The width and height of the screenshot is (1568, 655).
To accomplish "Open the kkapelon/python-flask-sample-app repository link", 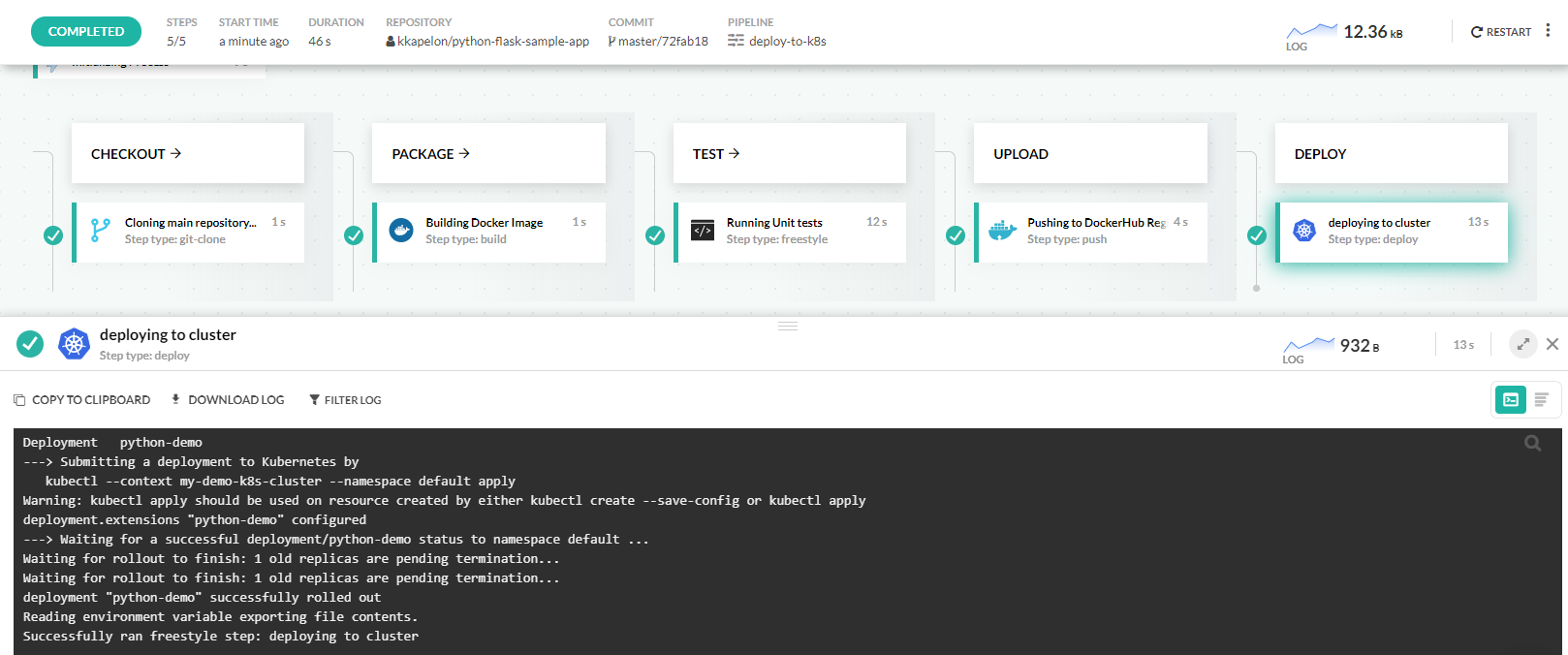I will pyautogui.click(x=492, y=42).
